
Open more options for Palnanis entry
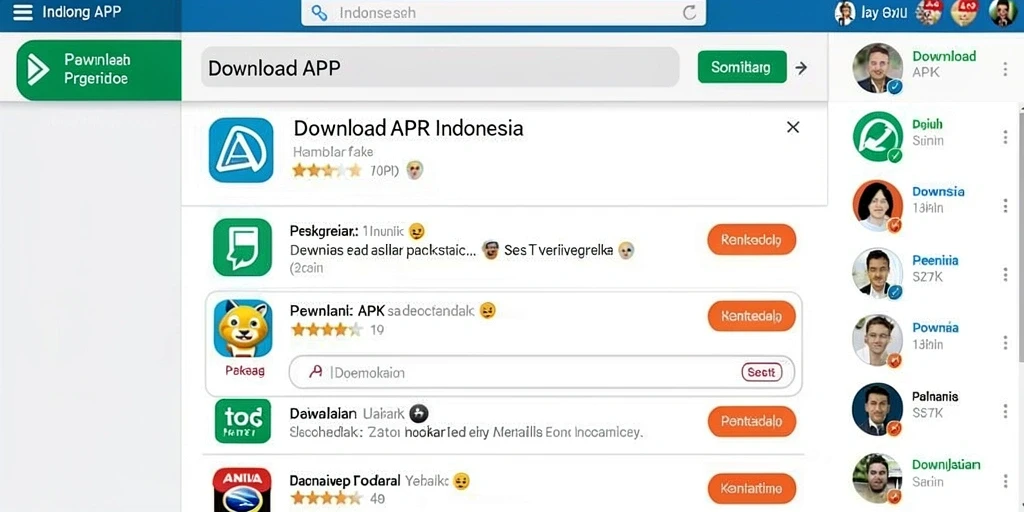pos(1005,410)
